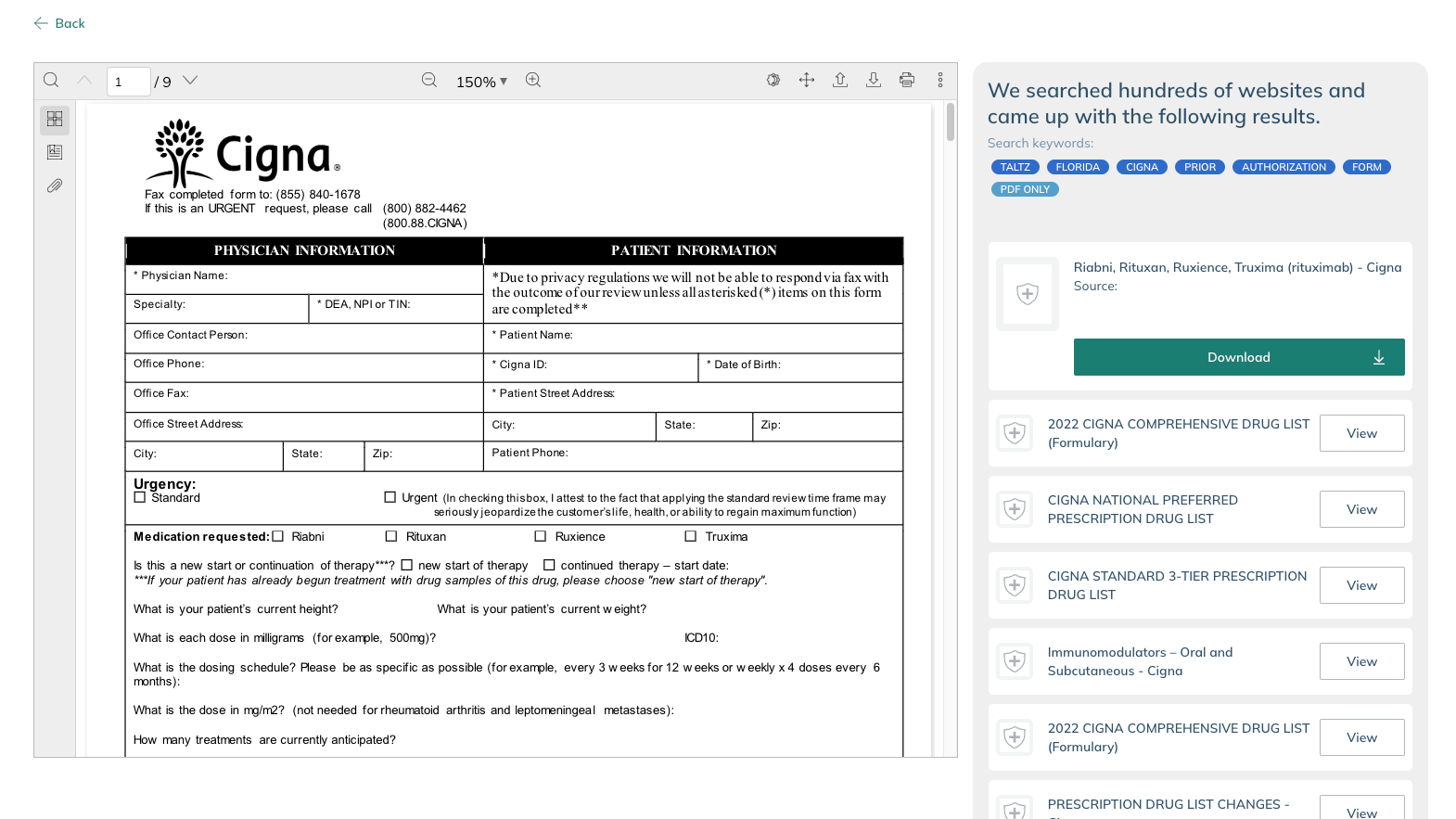
Task: Click the Patient Name form field
Action: [693, 338]
